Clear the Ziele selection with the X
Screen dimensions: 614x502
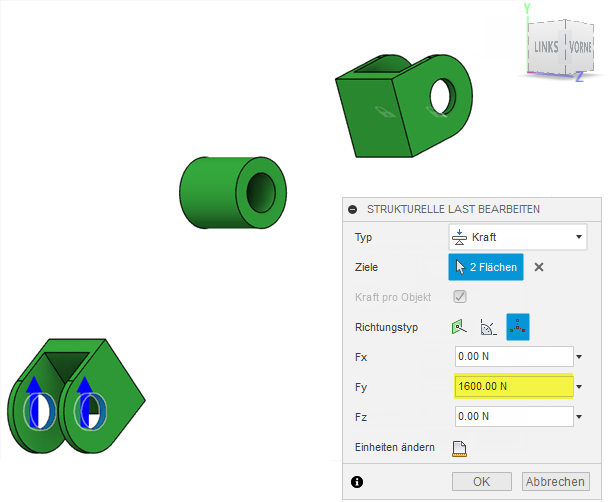click(x=539, y=267)
